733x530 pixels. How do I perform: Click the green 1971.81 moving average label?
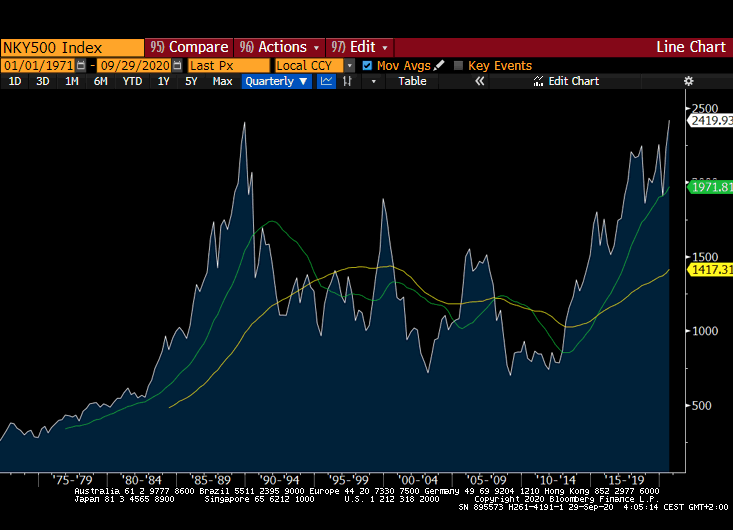pyautogui.click(x=710, y=187)
